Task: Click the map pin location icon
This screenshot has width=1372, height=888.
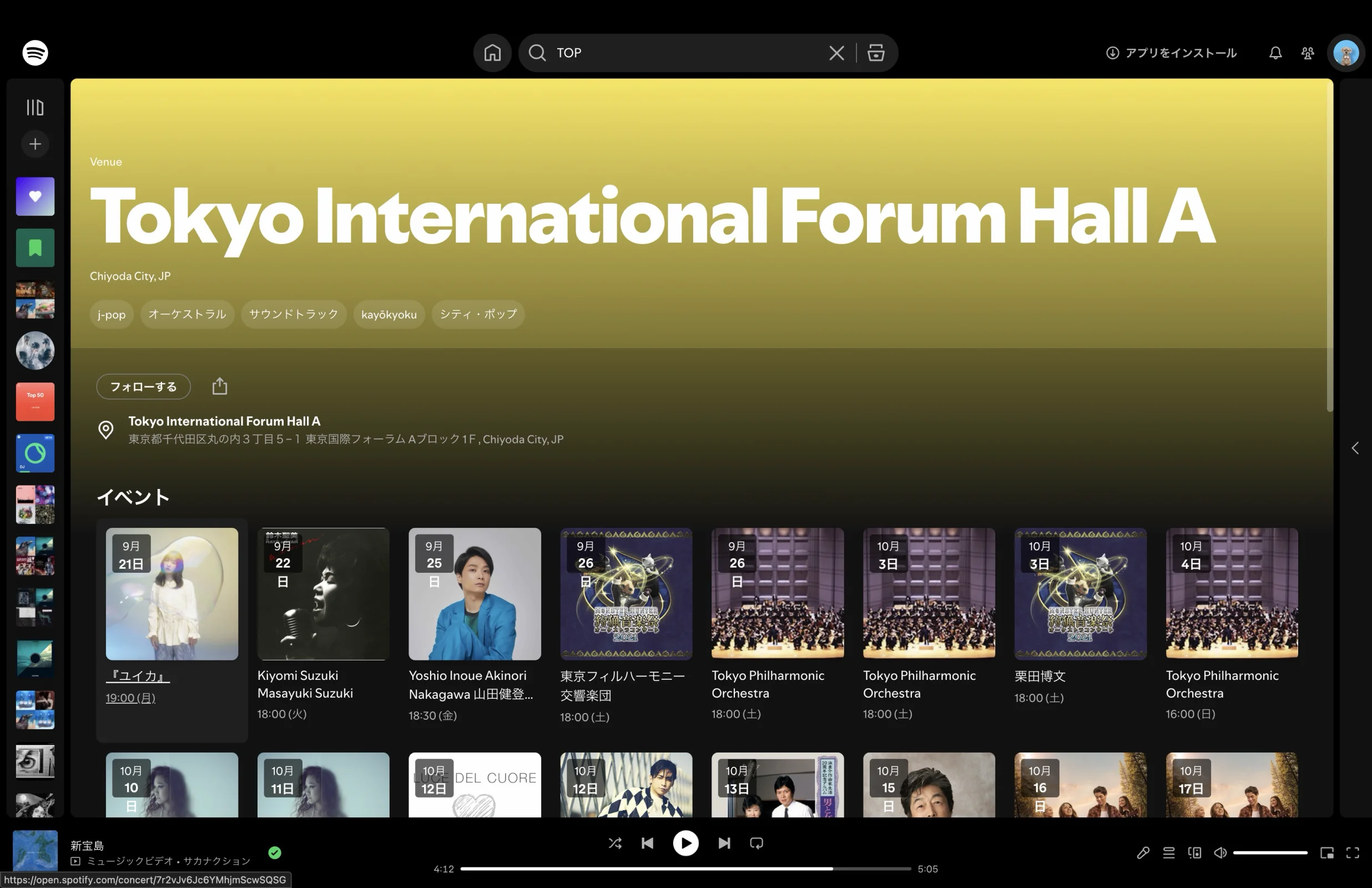Action: click(105, 430)
